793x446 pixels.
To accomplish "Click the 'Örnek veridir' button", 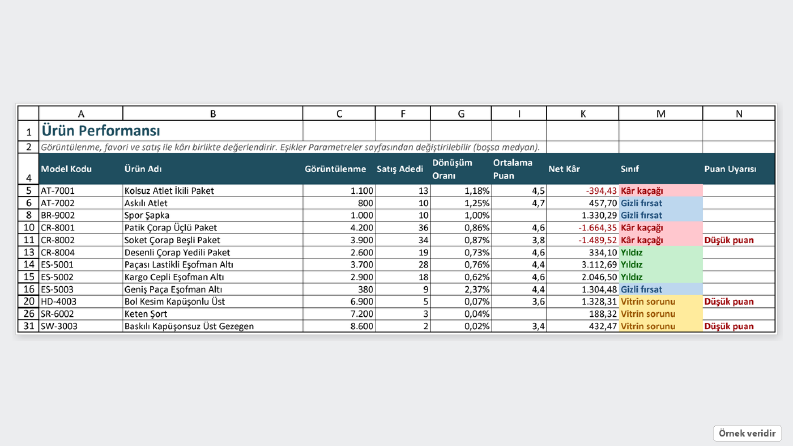I will tap(747, 433).
